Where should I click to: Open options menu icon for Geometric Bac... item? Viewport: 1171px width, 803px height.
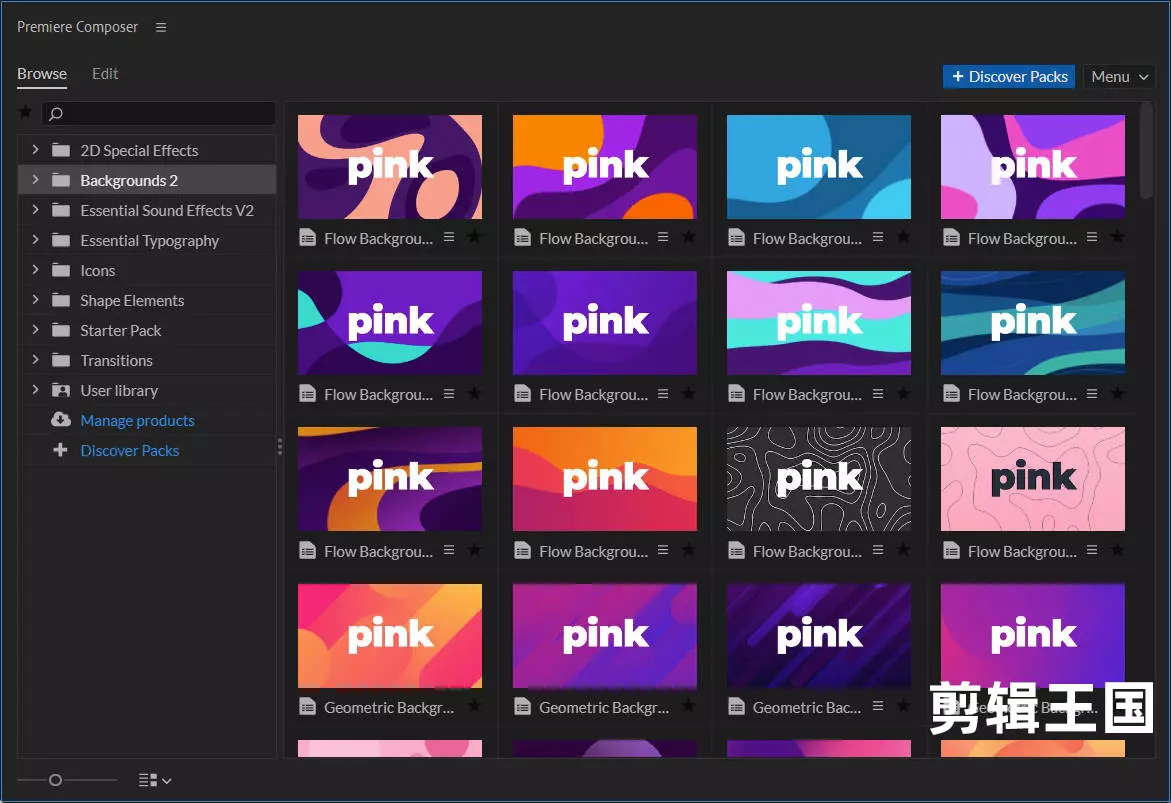(878, 705)
